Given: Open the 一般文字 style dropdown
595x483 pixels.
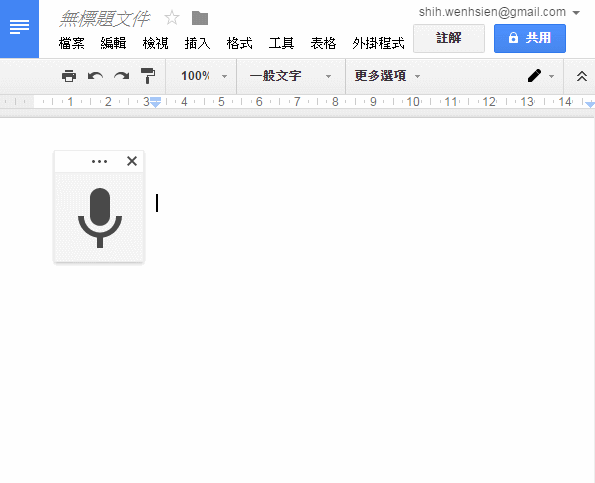Looking at the screenshot, I should click(290, 76).
